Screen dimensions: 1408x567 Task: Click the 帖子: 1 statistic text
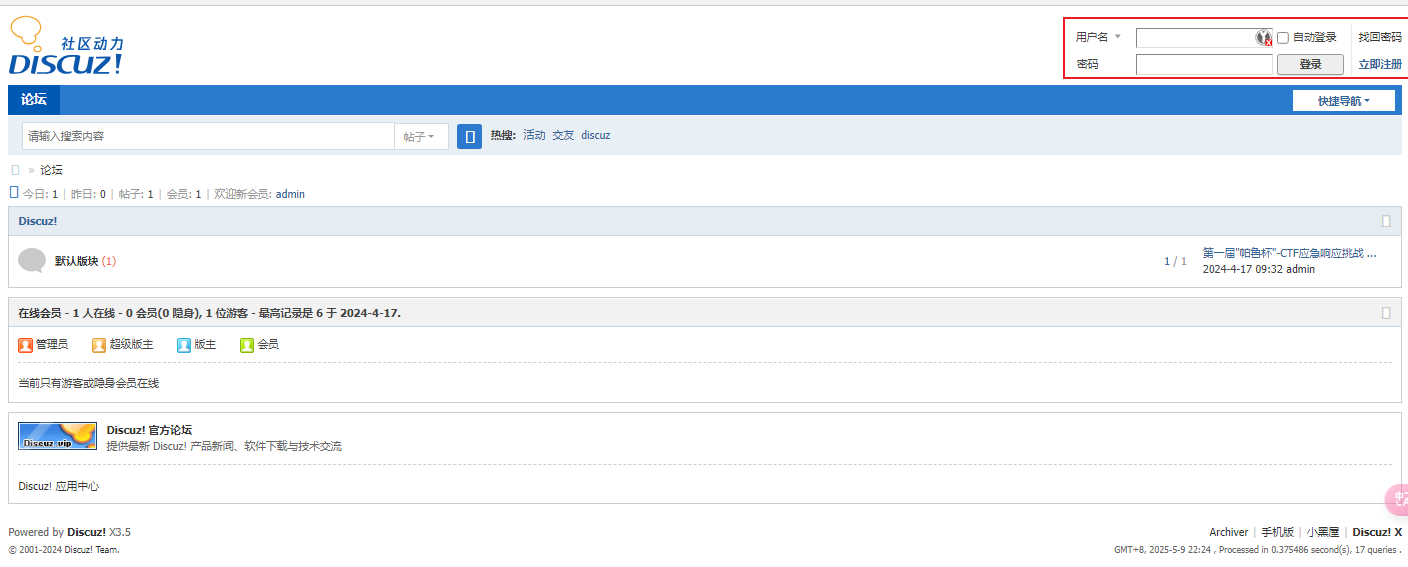click(136, 194)
